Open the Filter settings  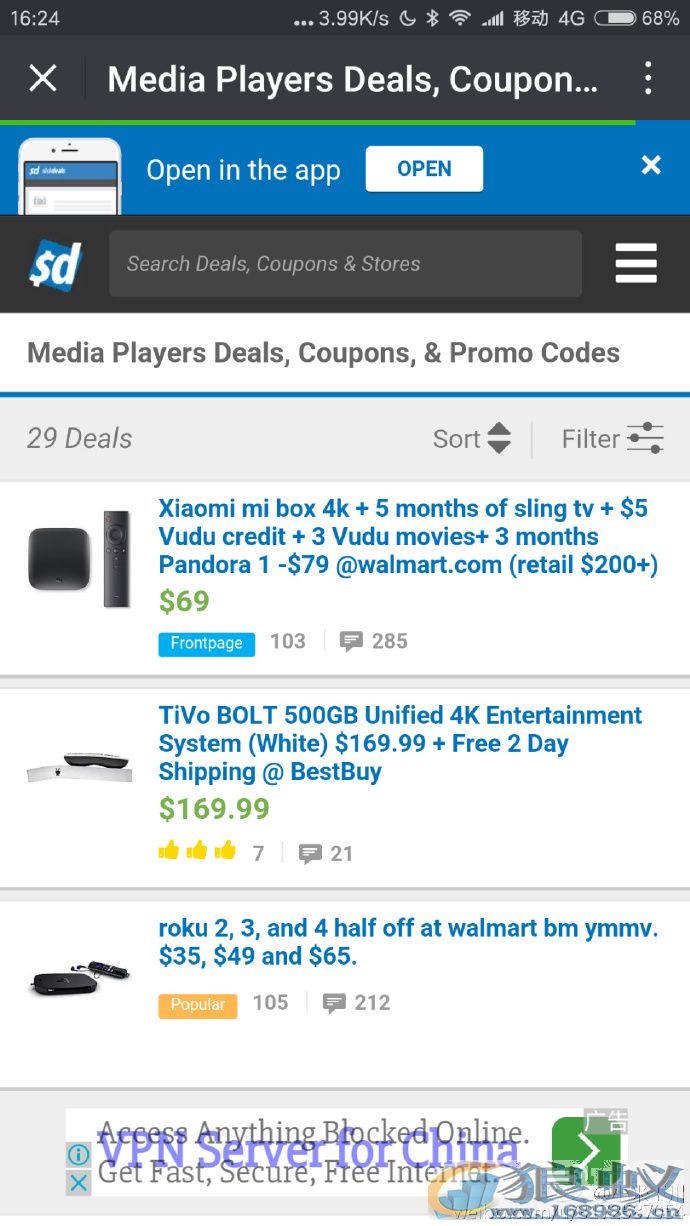coord(612,438)
